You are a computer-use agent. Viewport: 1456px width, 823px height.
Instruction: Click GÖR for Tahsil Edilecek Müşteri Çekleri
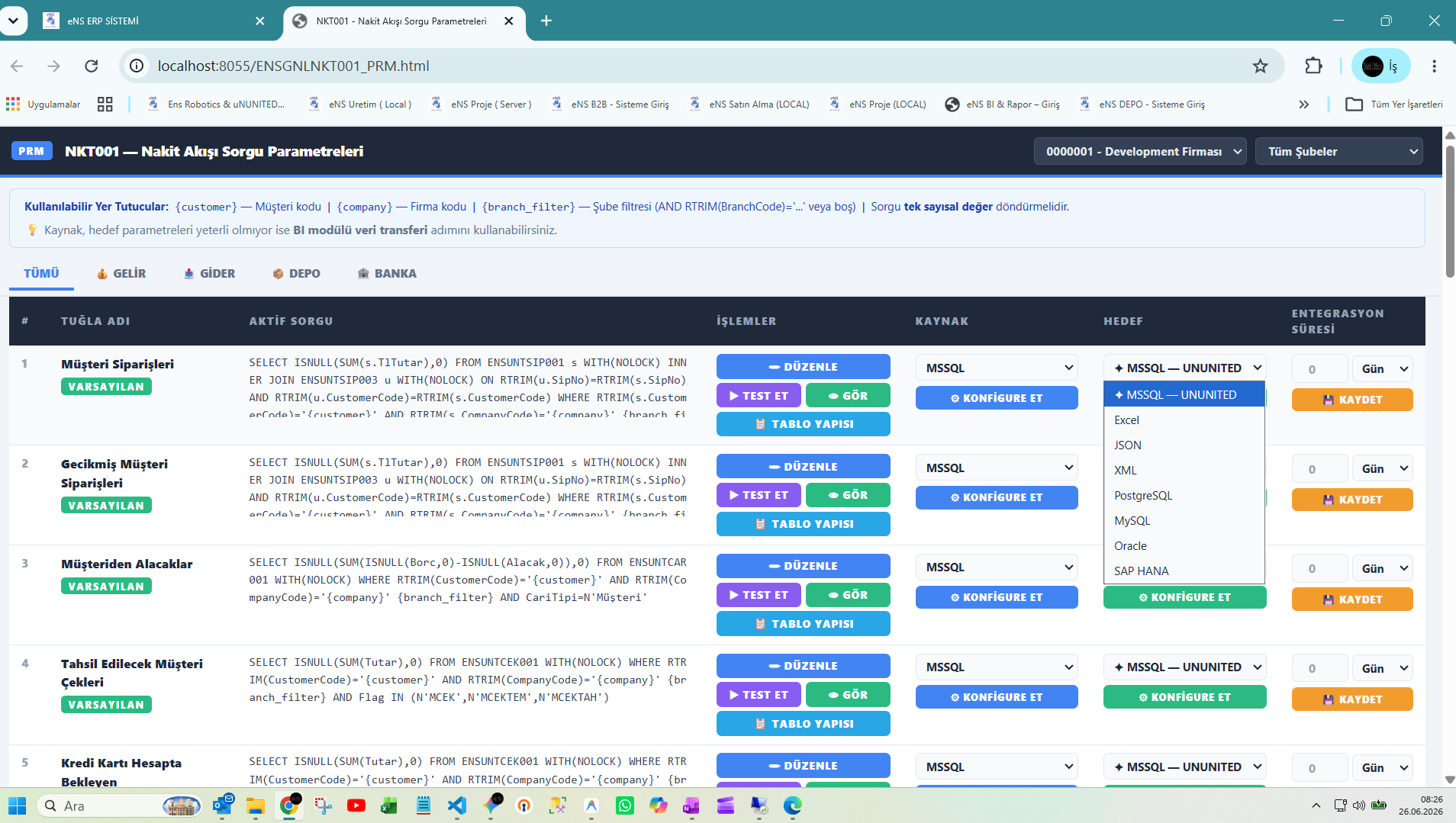click(848, 695)
